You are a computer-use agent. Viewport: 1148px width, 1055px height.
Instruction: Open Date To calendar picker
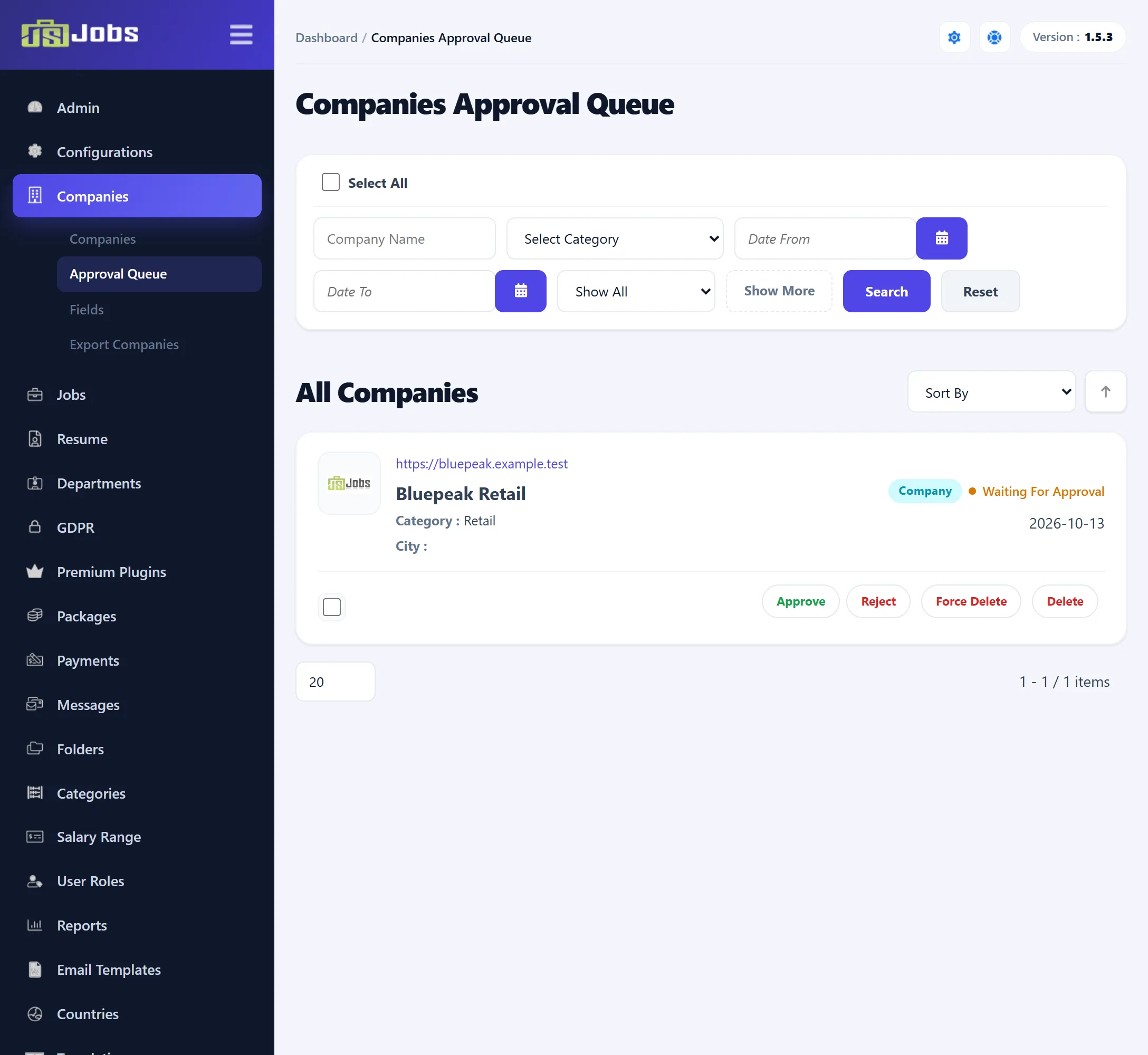tap(520, 291)
